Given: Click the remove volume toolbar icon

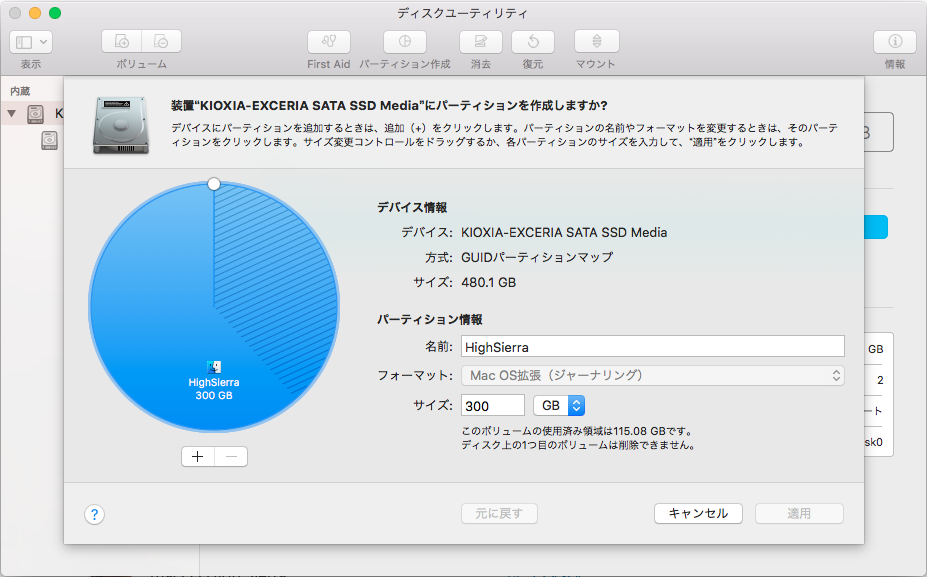Looking at the screenshot, I should tap(161, 41).
